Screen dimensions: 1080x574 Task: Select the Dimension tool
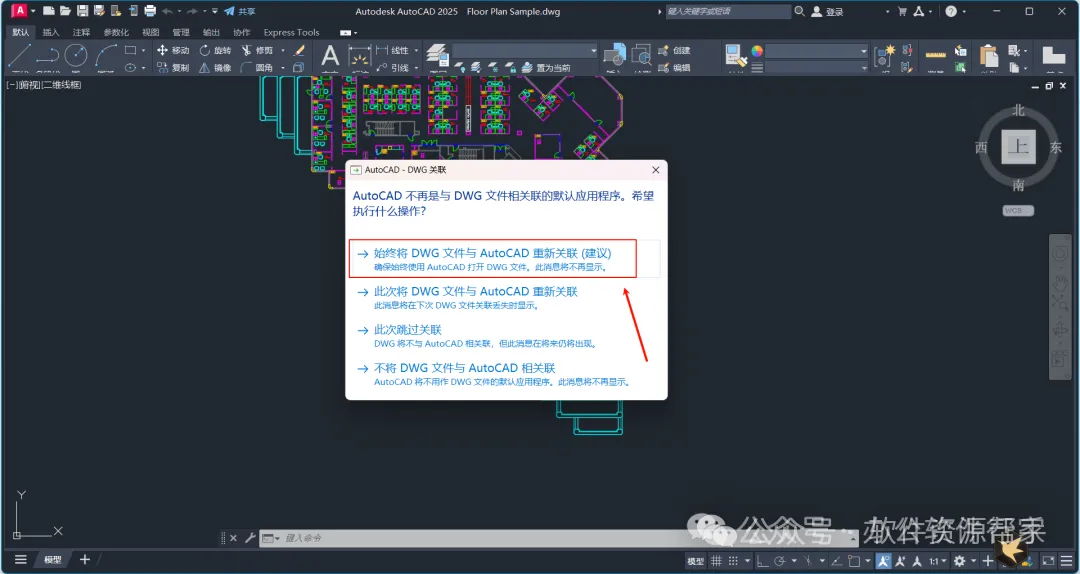pos(359,57)
